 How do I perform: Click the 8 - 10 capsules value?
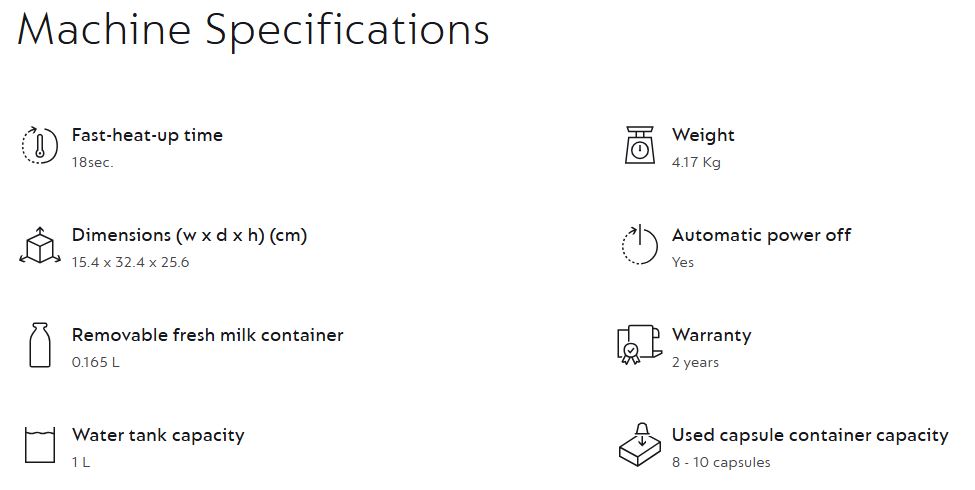(721, 462)
